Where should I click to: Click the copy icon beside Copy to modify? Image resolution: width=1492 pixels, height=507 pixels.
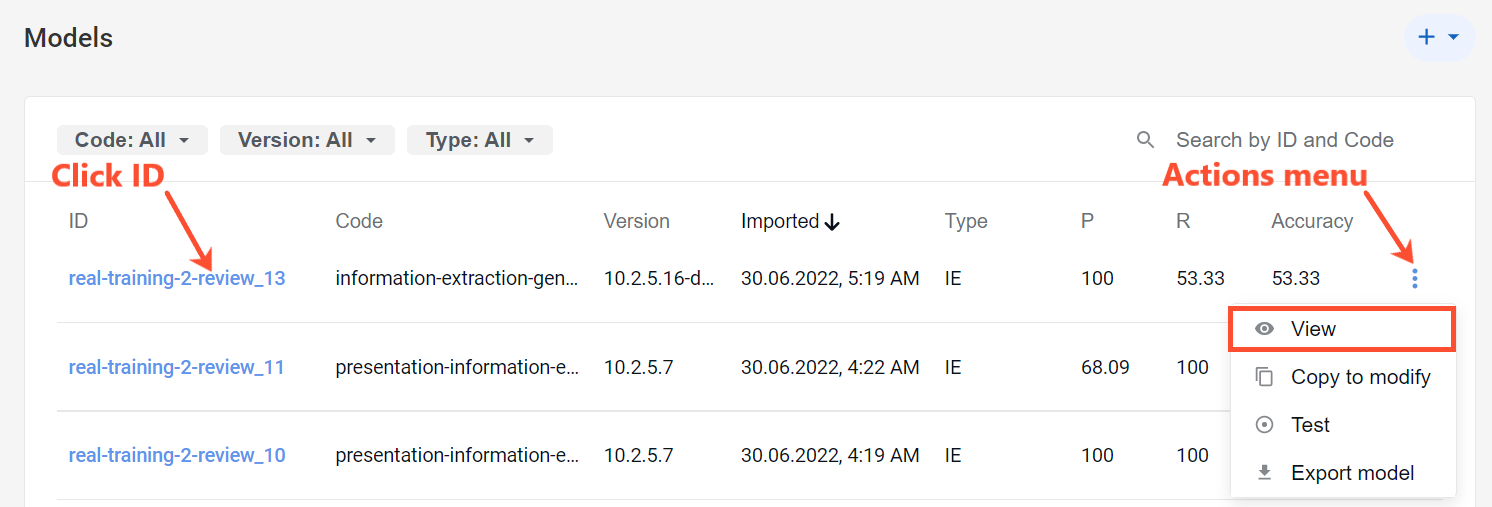(1264, 377)
